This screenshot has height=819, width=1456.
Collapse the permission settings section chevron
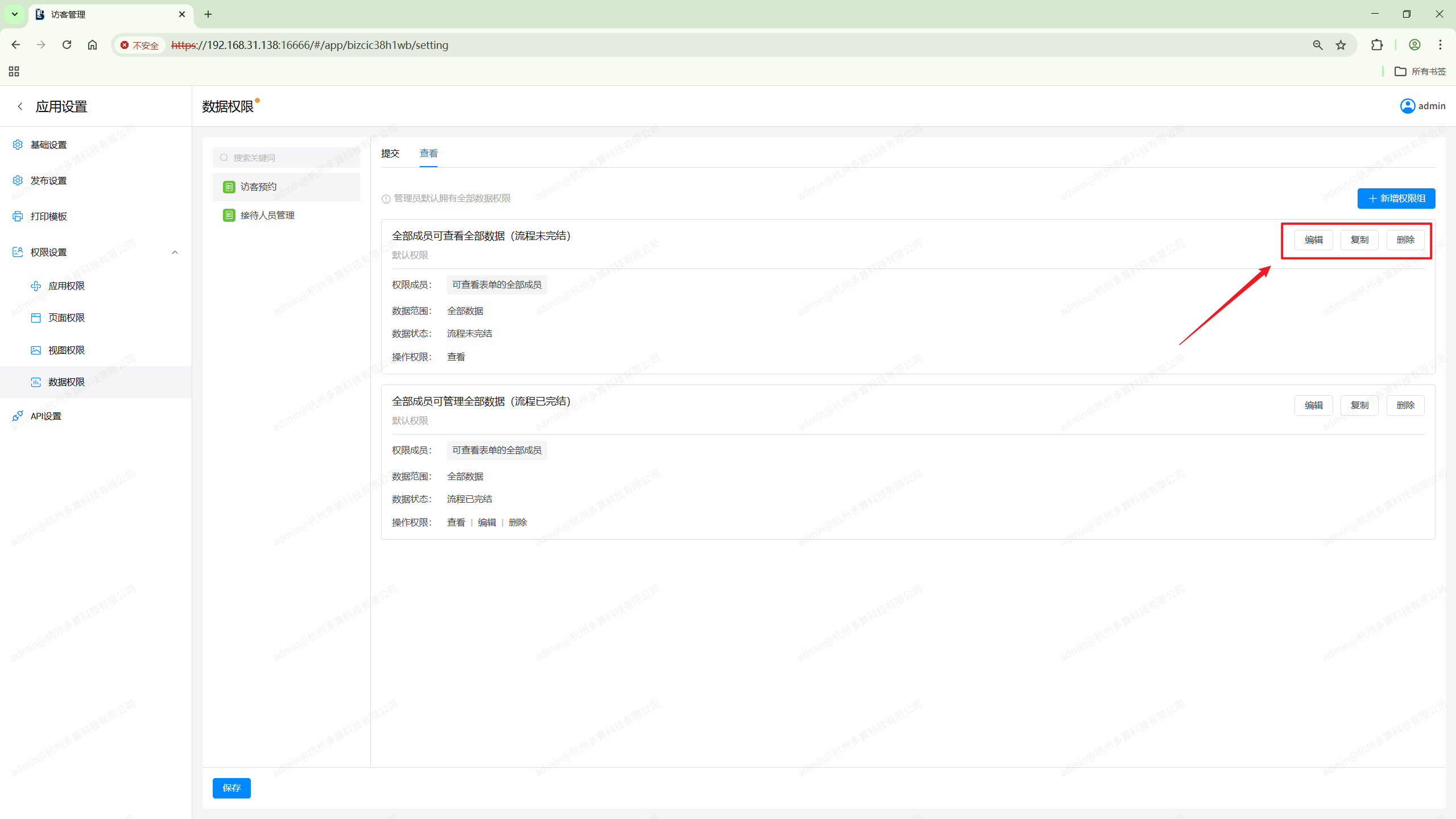pyautogui.click(x=175, y=252)
